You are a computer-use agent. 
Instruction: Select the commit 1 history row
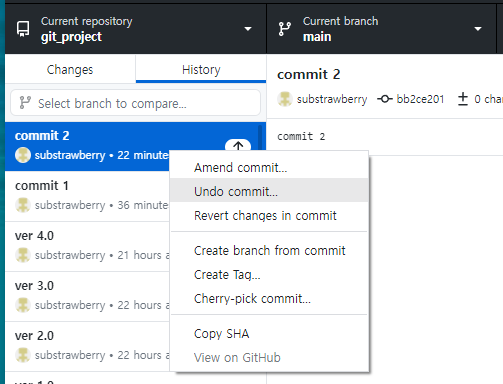click(x=87, y=196)
